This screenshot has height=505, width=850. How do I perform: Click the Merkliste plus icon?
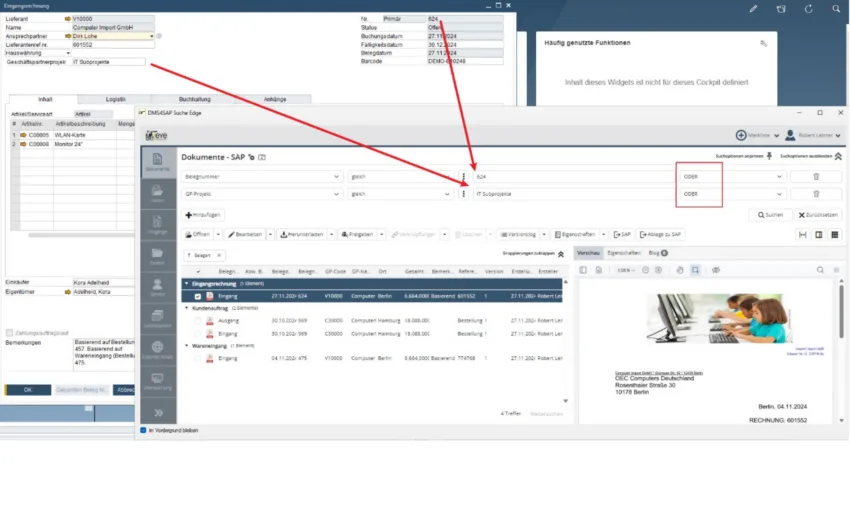click(x=740, y=135)
